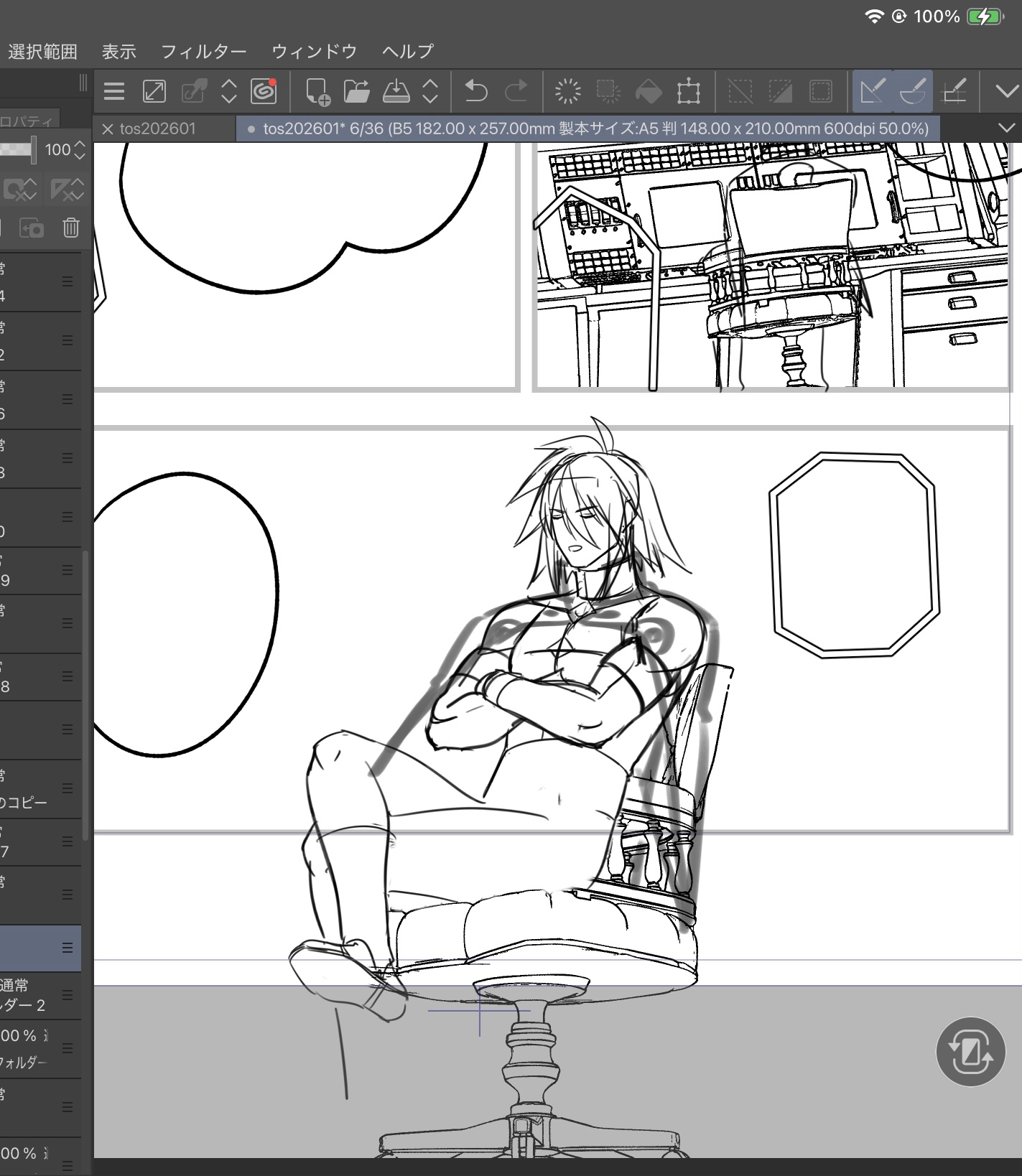This screenshot has height=1176, width=1022.
Task: Click the layer opacity slider
Action: (x=17, y=149)
